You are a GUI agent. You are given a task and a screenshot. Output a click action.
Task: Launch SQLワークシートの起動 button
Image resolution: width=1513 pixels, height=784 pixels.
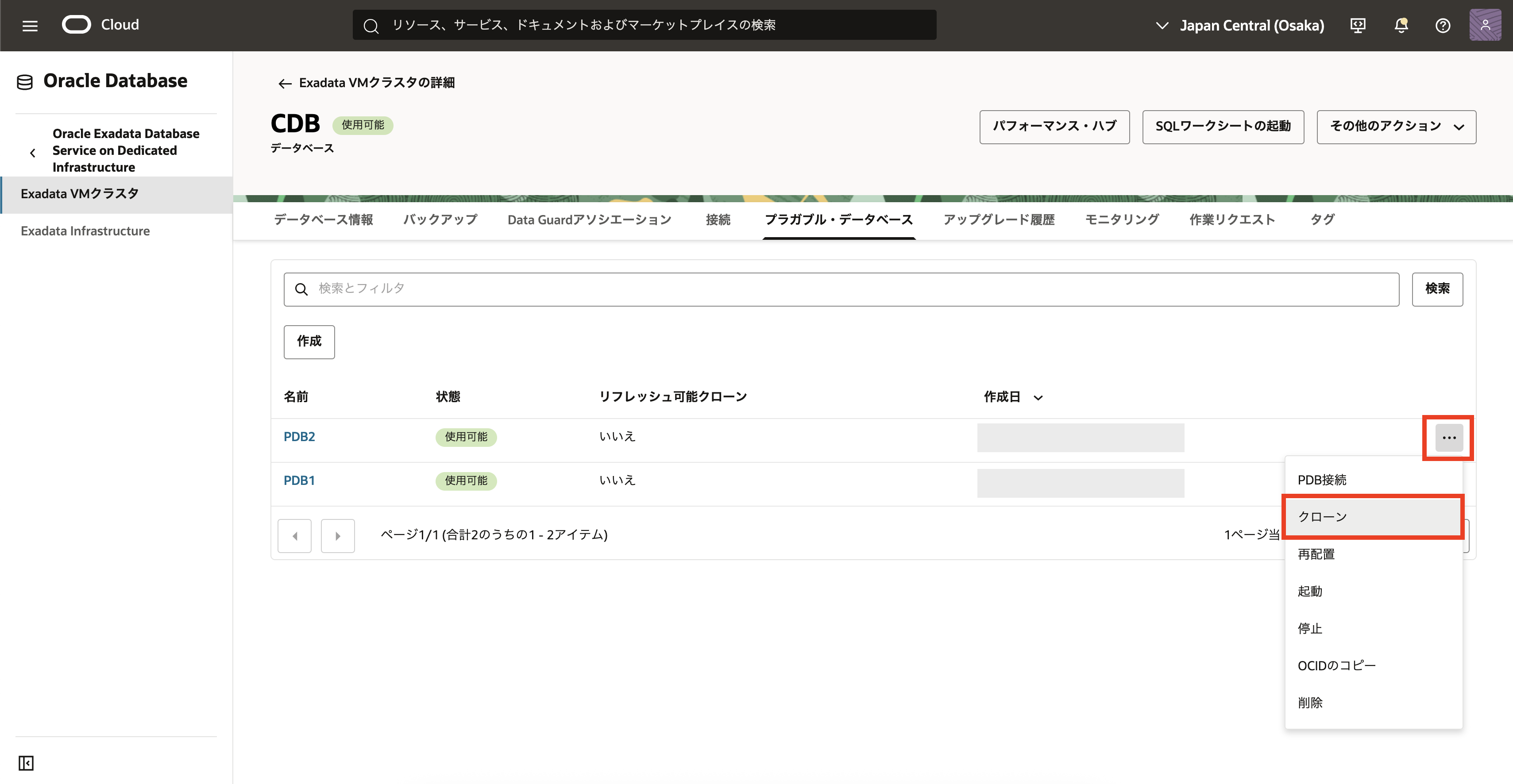click(1223, 127)
